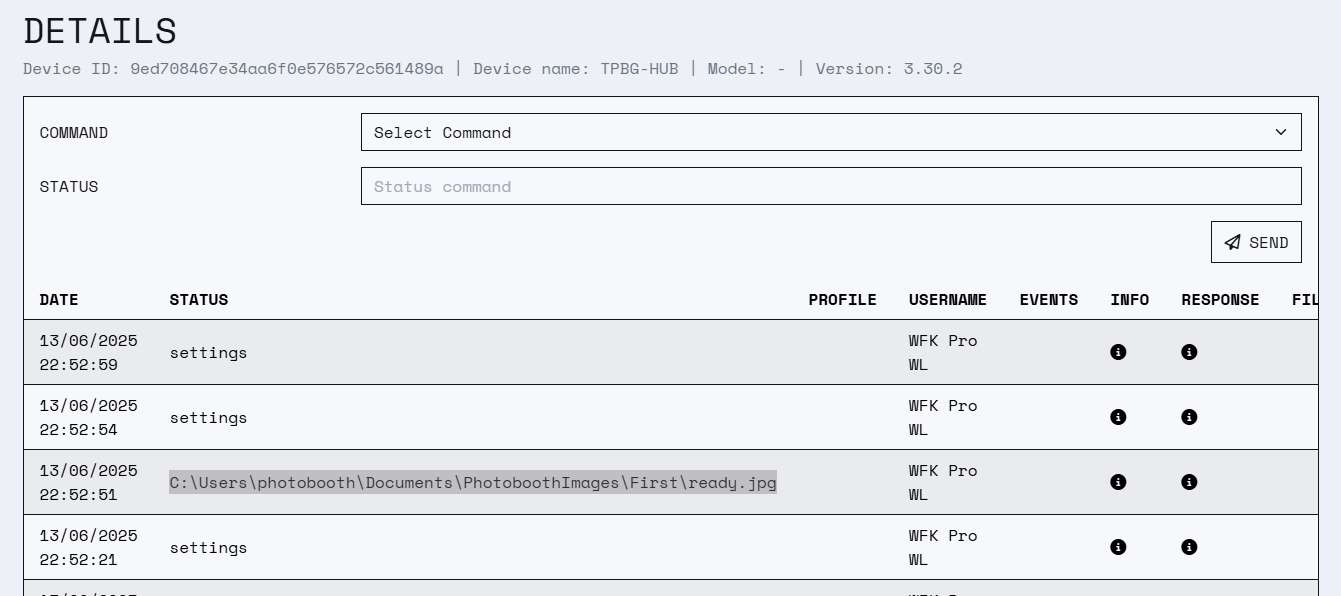1341x596 pixels.
Task: Open info icon for 22:52:59 settings row
Action: [x=1118, y=352]
